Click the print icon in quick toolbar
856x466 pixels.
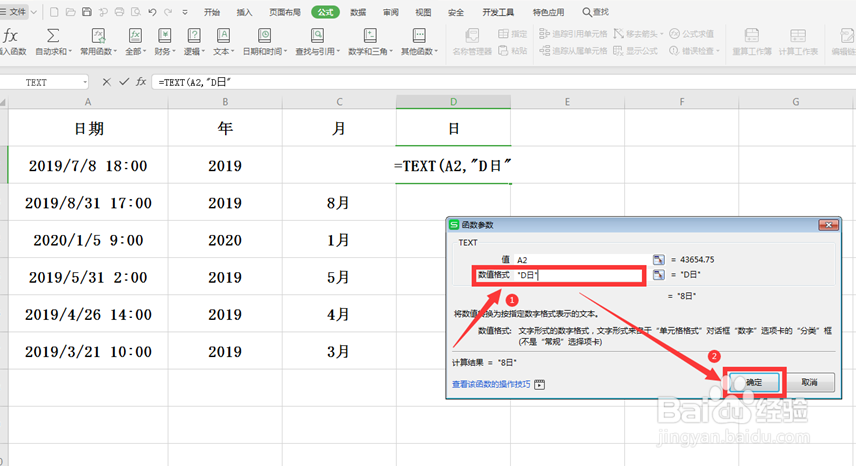tap(120, 11)
